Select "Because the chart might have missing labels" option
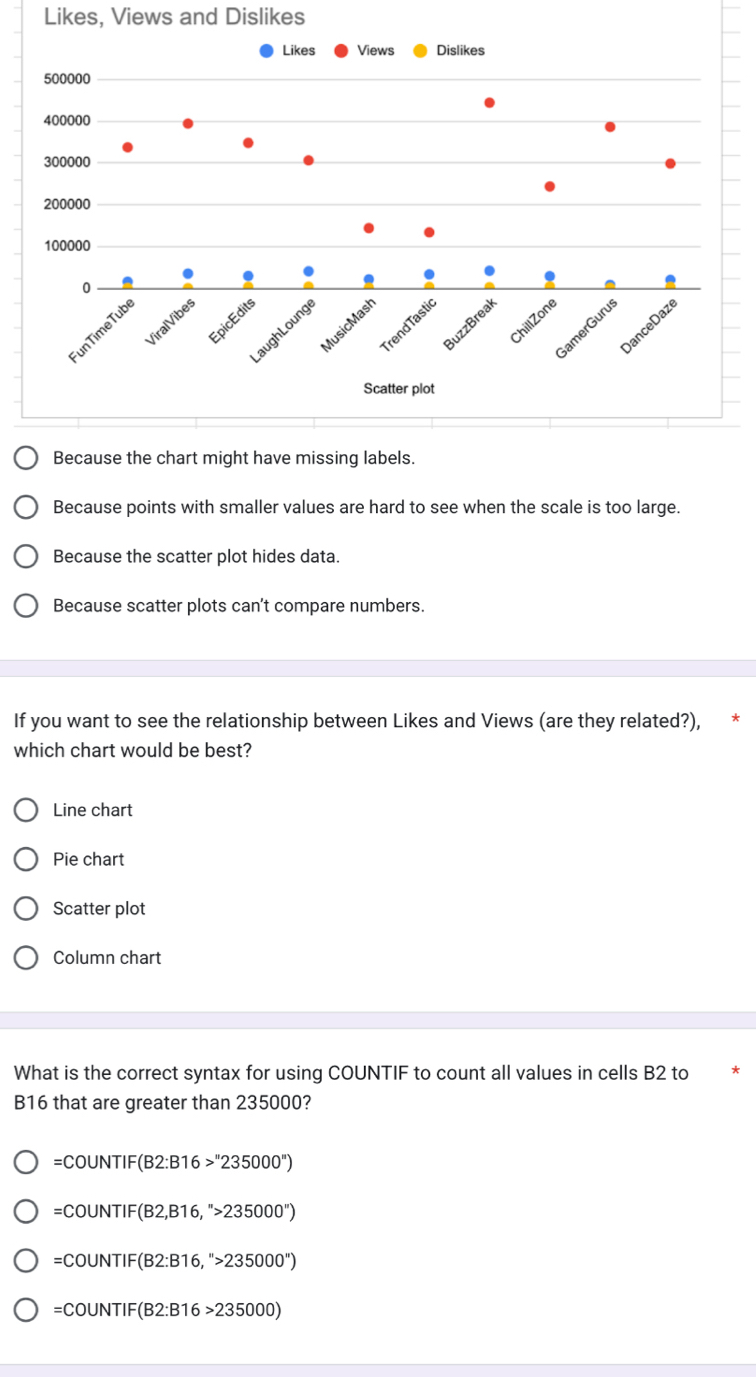This screenshot has width=756, height=1377. (x=29, y=458)
